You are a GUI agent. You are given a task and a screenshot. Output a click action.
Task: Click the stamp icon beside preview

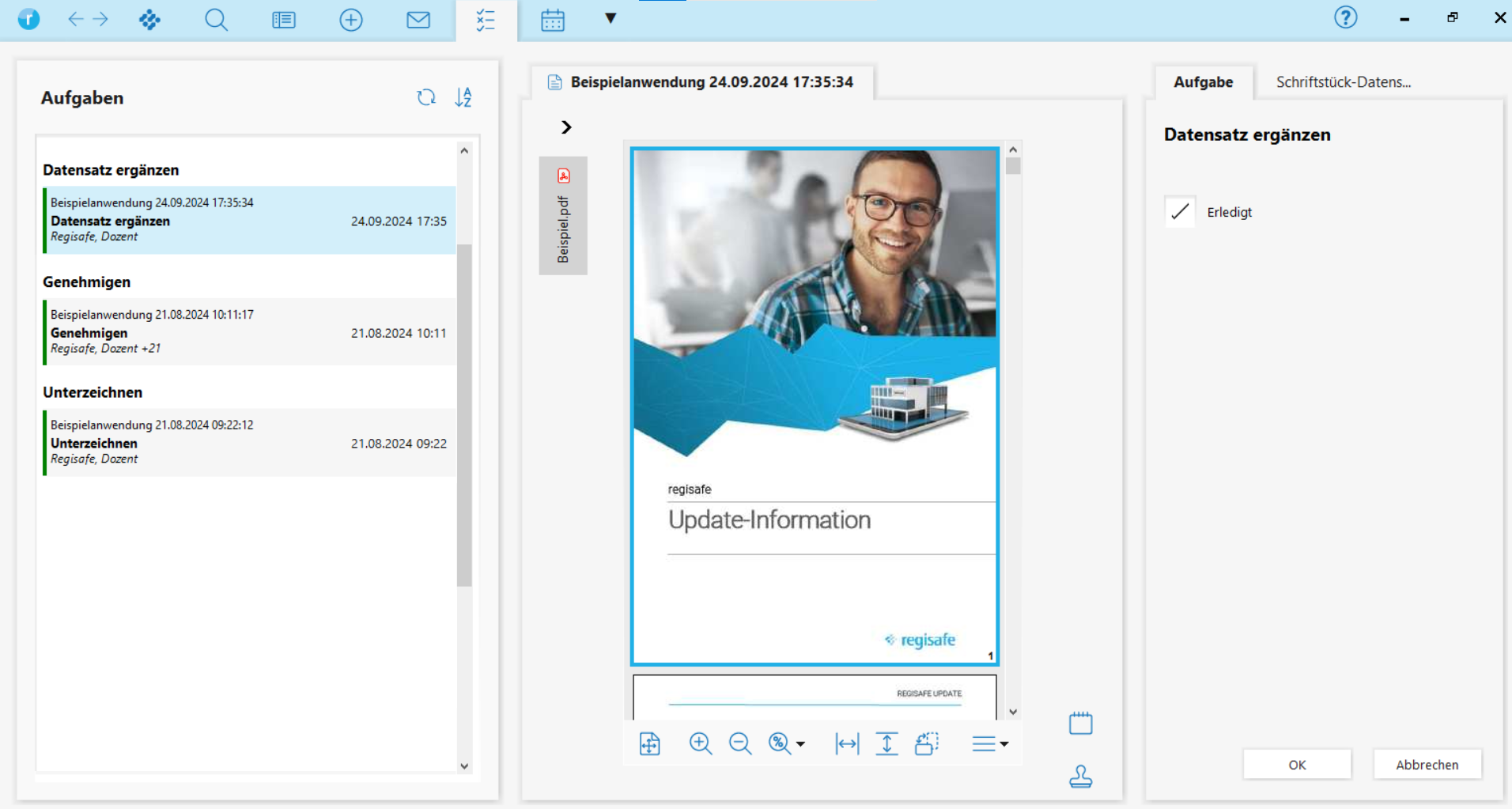tap(1080, 777)
